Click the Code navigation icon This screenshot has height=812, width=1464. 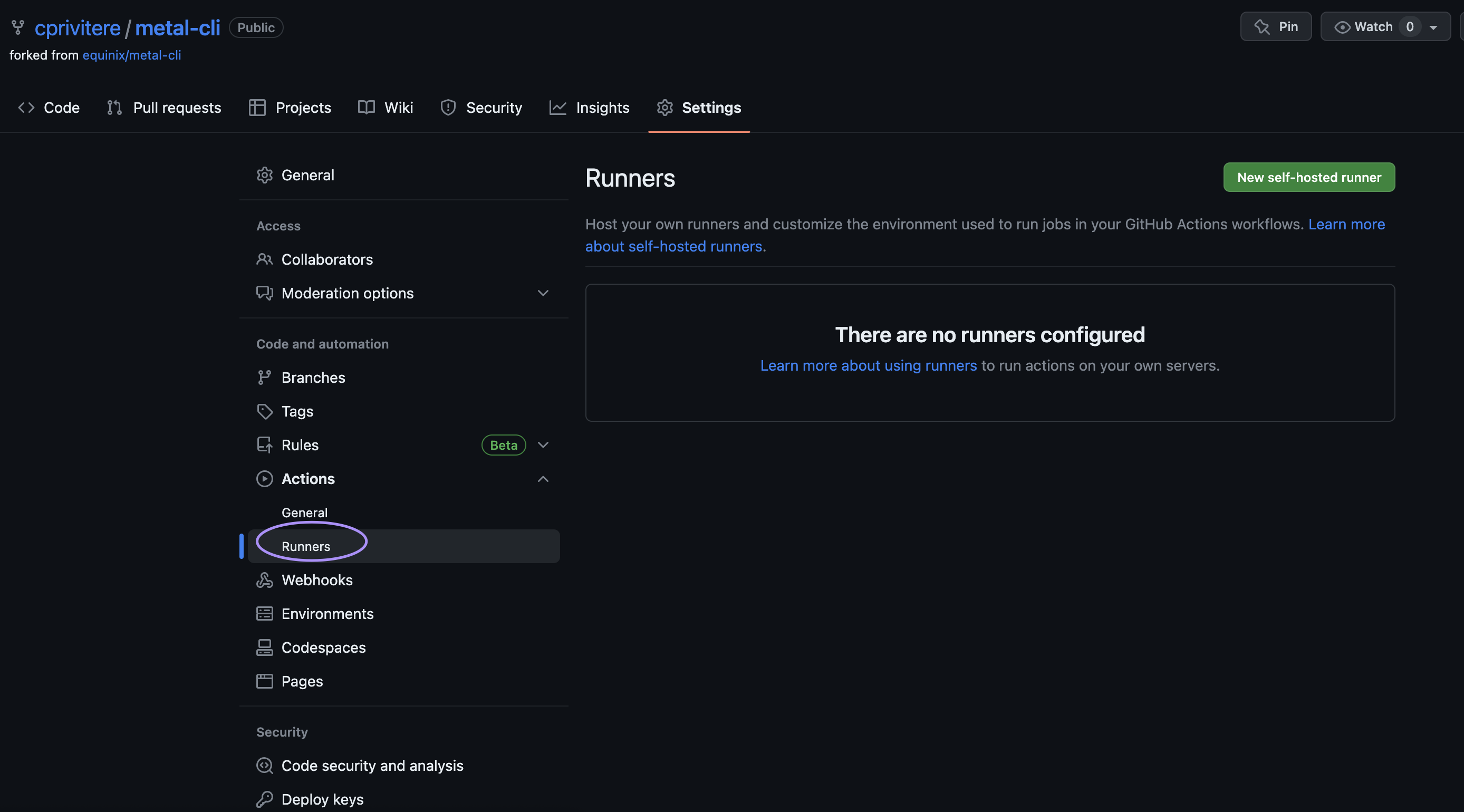25,107
